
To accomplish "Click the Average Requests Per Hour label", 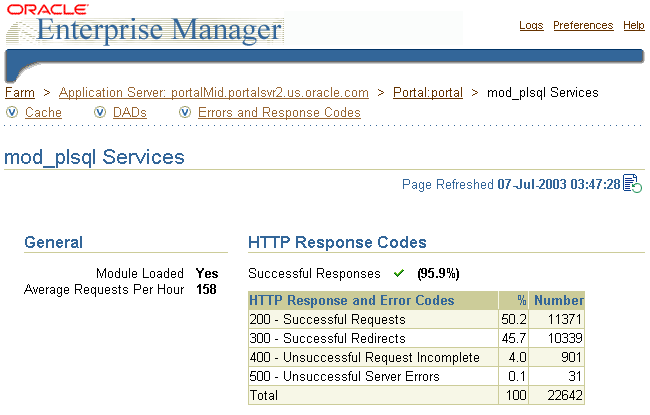I will pyautogui.click(x=104, y=289).
